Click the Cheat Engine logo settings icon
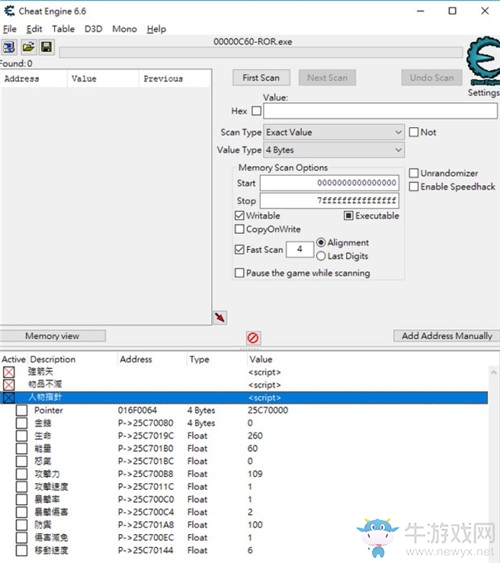 click(x=483, y=60)
